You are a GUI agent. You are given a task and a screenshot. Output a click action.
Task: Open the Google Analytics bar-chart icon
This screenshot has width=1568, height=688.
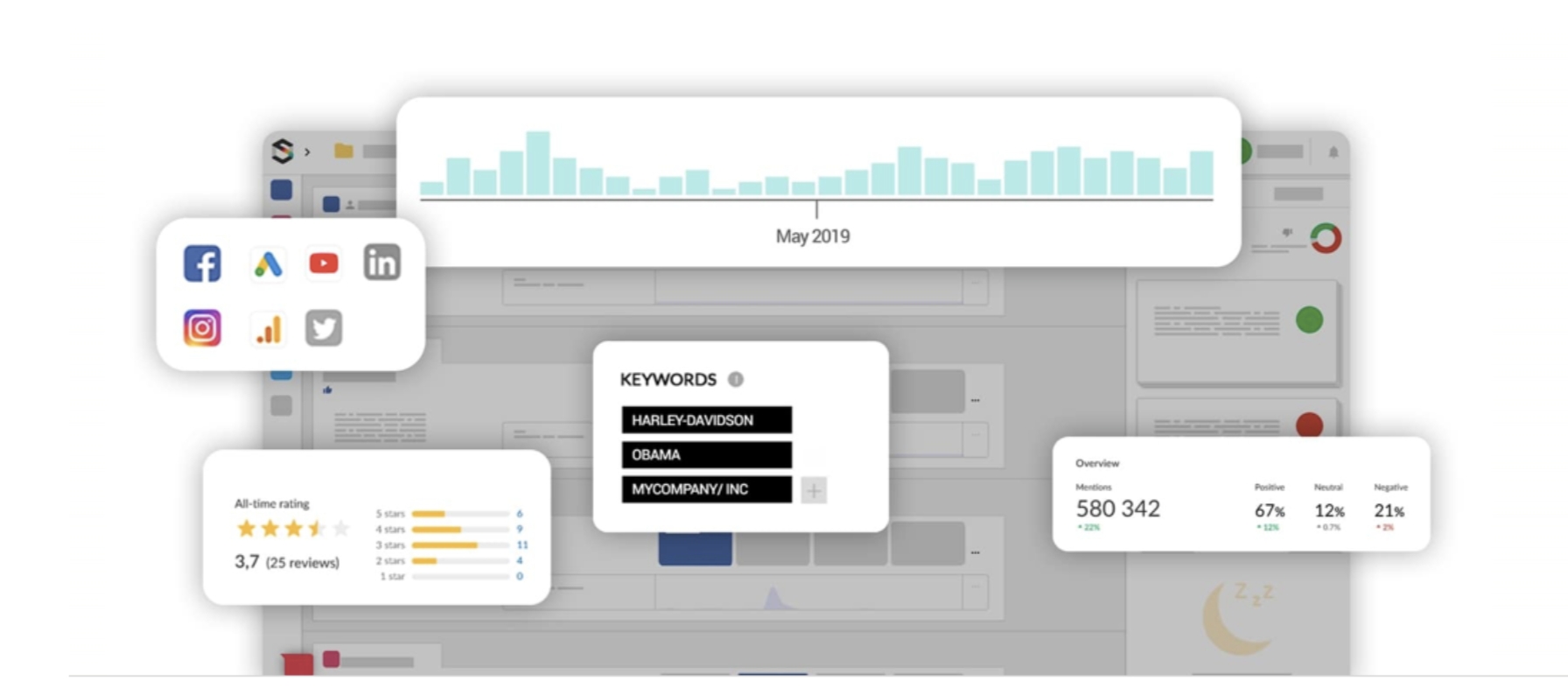coord(269,329)
